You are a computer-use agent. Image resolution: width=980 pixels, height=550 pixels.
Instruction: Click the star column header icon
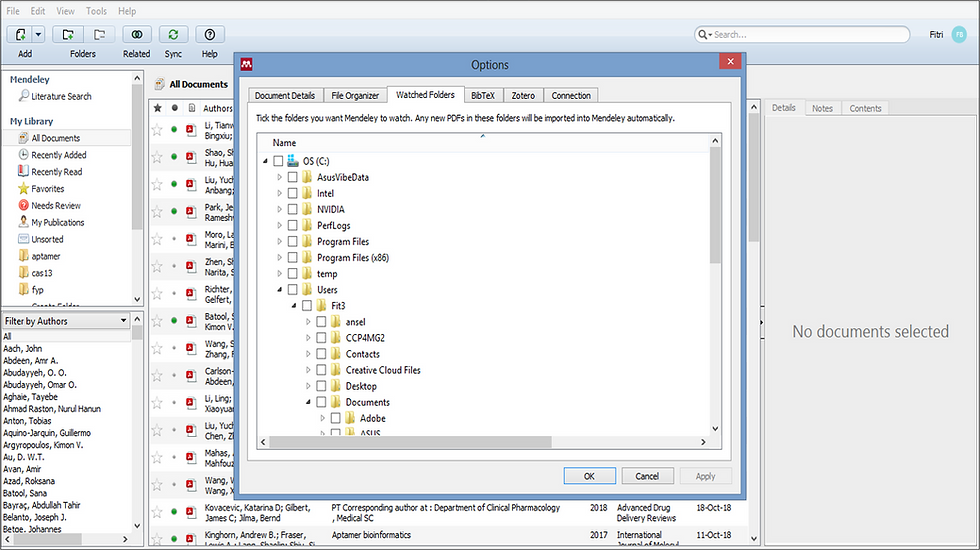(x=158, y=108)
